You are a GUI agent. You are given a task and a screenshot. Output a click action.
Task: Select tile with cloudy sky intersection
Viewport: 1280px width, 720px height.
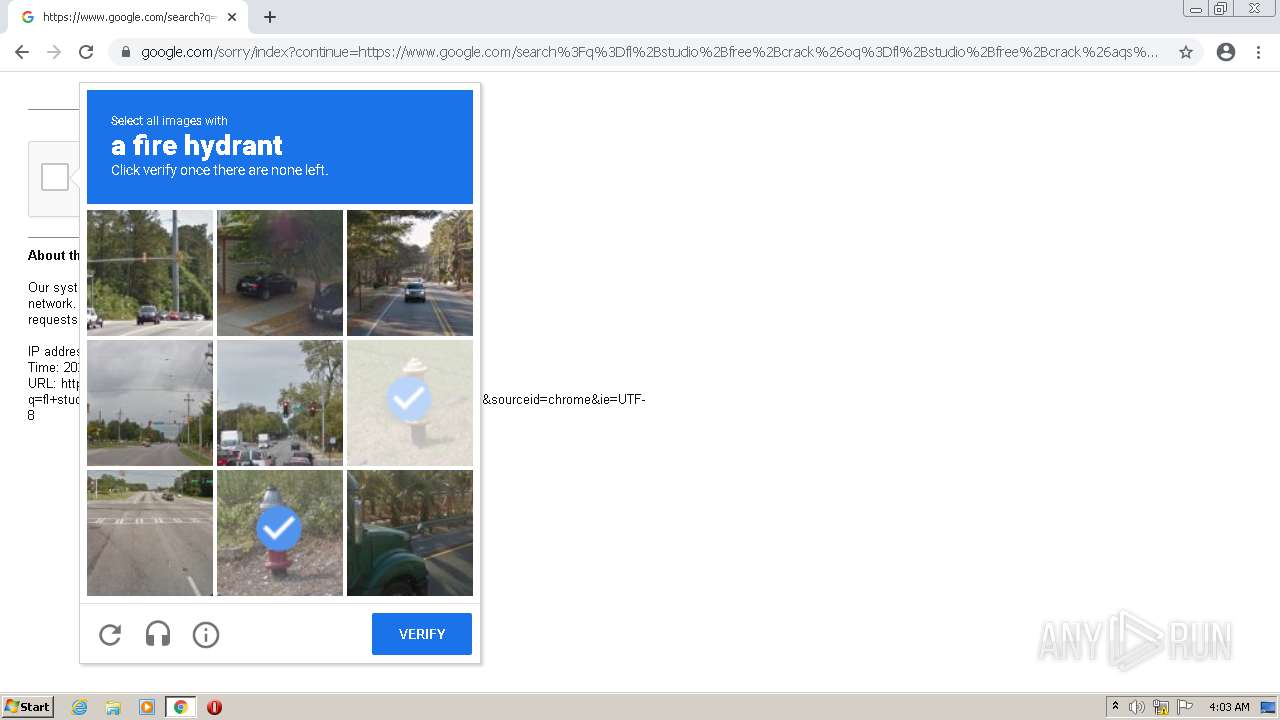coord(150,403)
